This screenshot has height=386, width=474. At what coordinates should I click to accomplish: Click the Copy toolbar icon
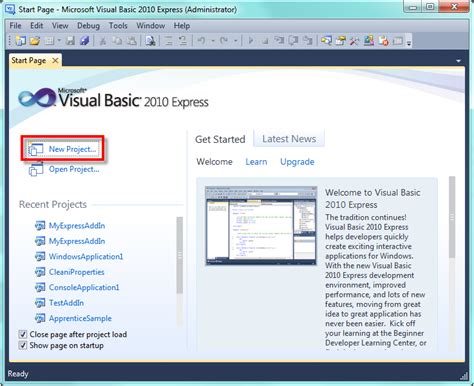117,41
